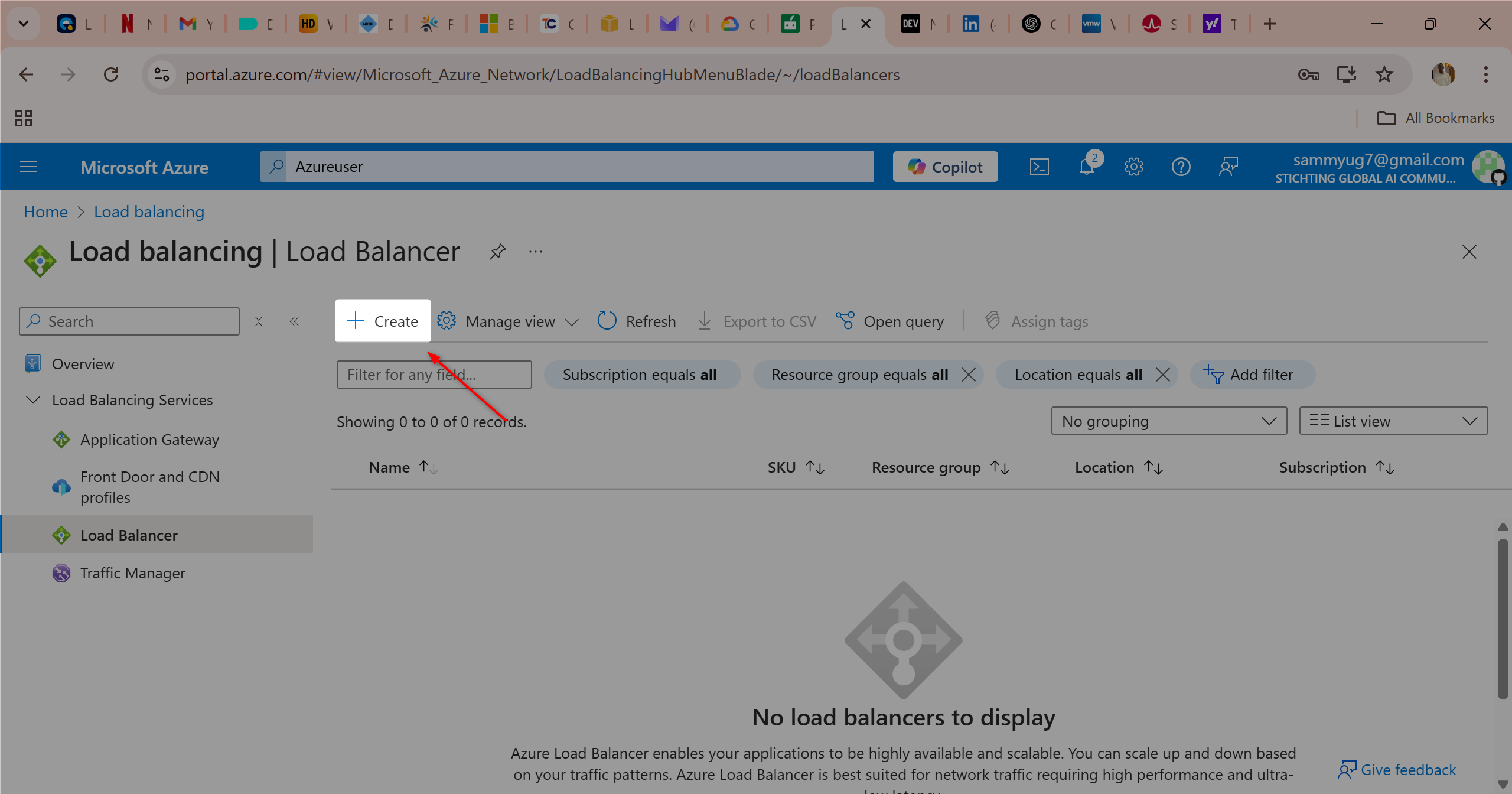Image resolution: width=1512 pixels, height=794 pixels.
Task: Open the Subscription equals all filter
Action: click(642, 375)
